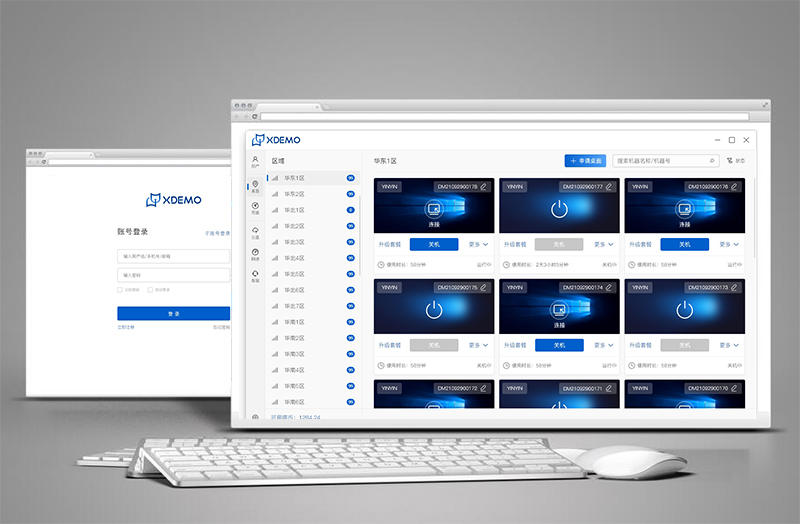The height and width of the screenshot is (524, 800).
Task: Click the username input in login window
Action: pos(173,256)
